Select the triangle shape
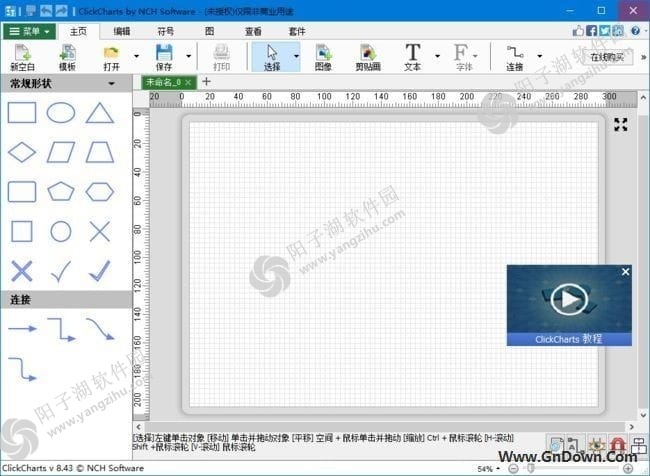 point(99,113)
